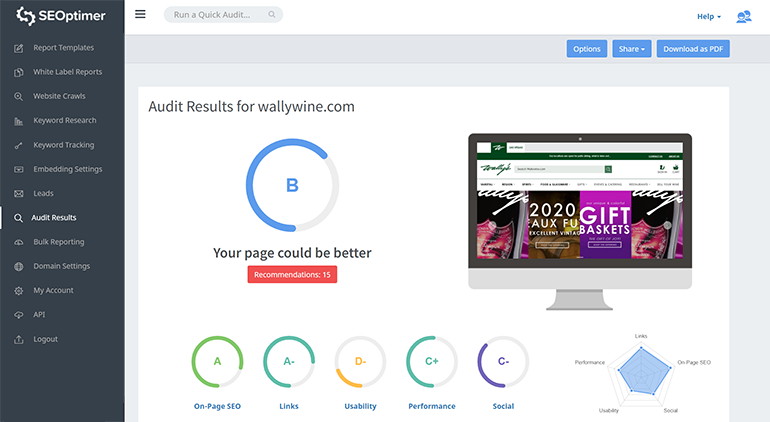Type in the Run a Quick Audit field

(223, 15)
